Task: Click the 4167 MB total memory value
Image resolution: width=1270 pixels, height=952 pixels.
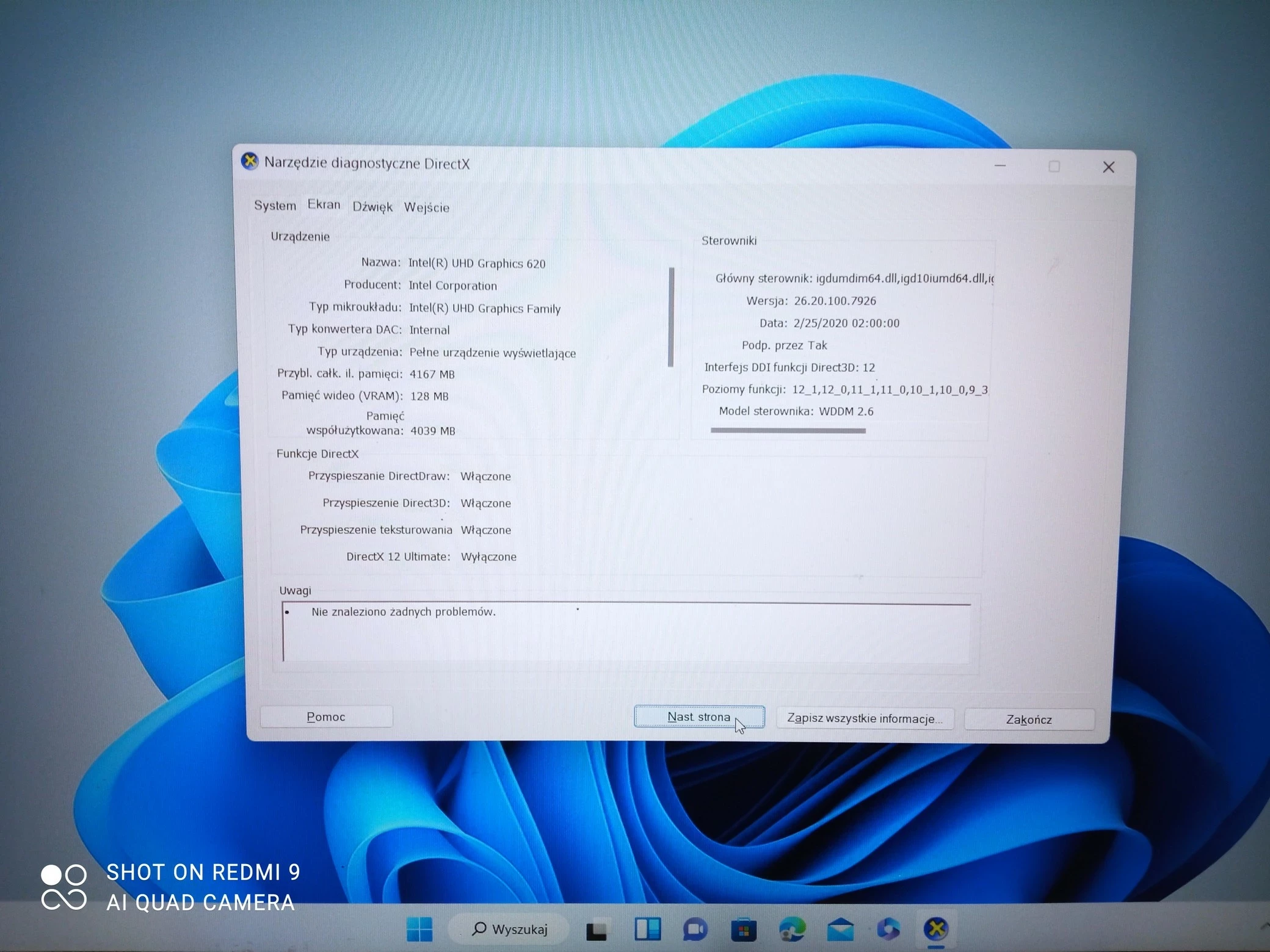Action: [432, 374]
